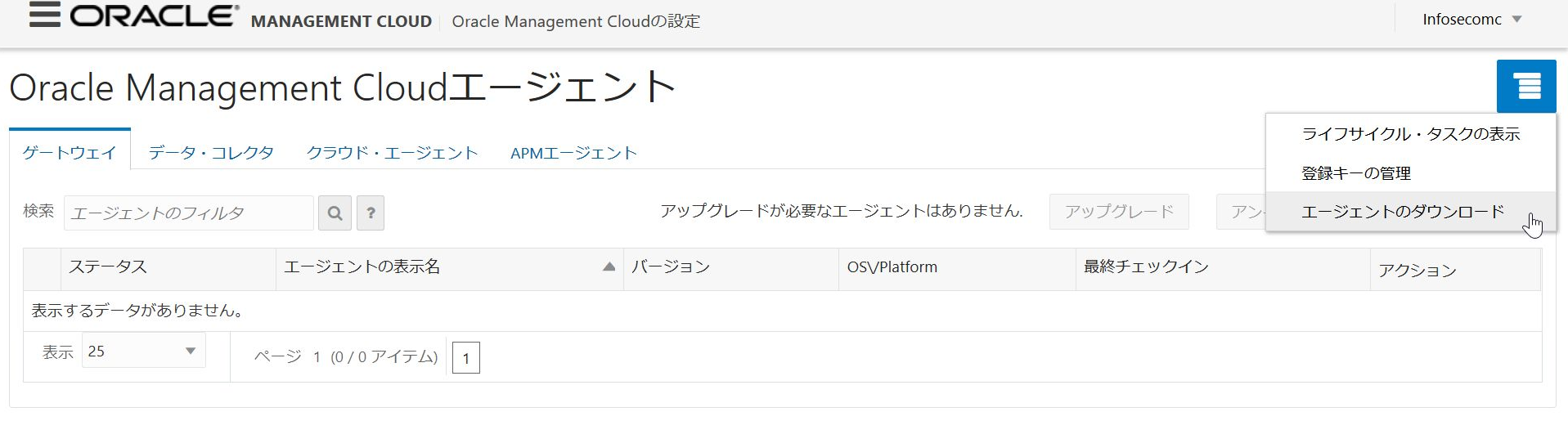Click the upgrade-not-needed notice text

[842, 211]
